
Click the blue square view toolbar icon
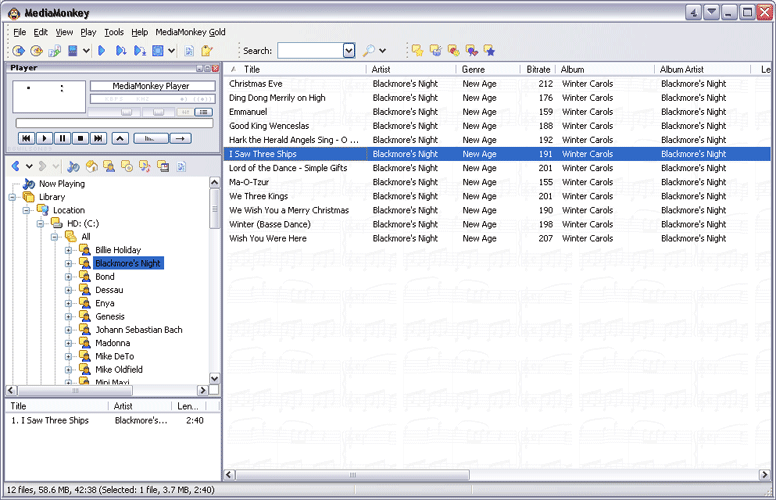158,50
